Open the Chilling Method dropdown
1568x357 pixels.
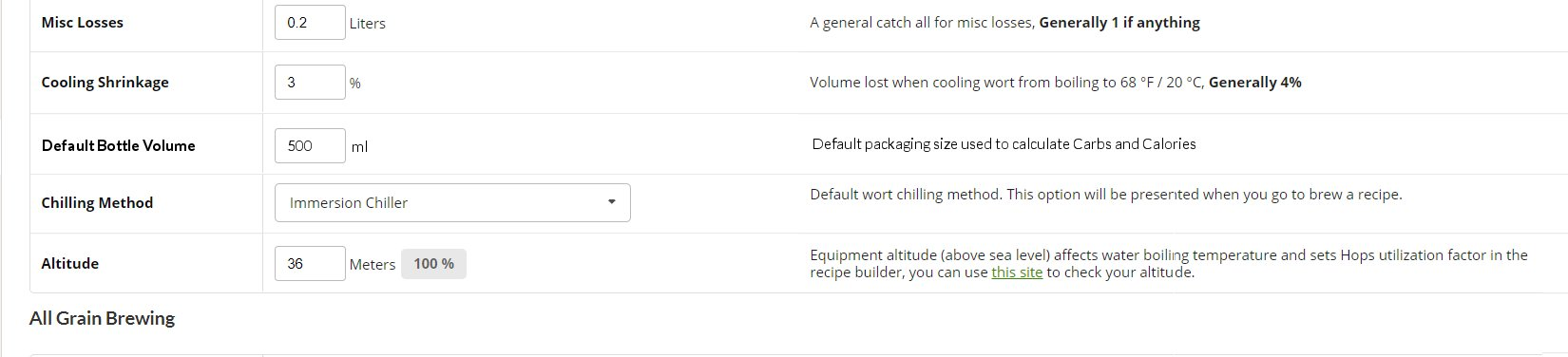[452, 202]
